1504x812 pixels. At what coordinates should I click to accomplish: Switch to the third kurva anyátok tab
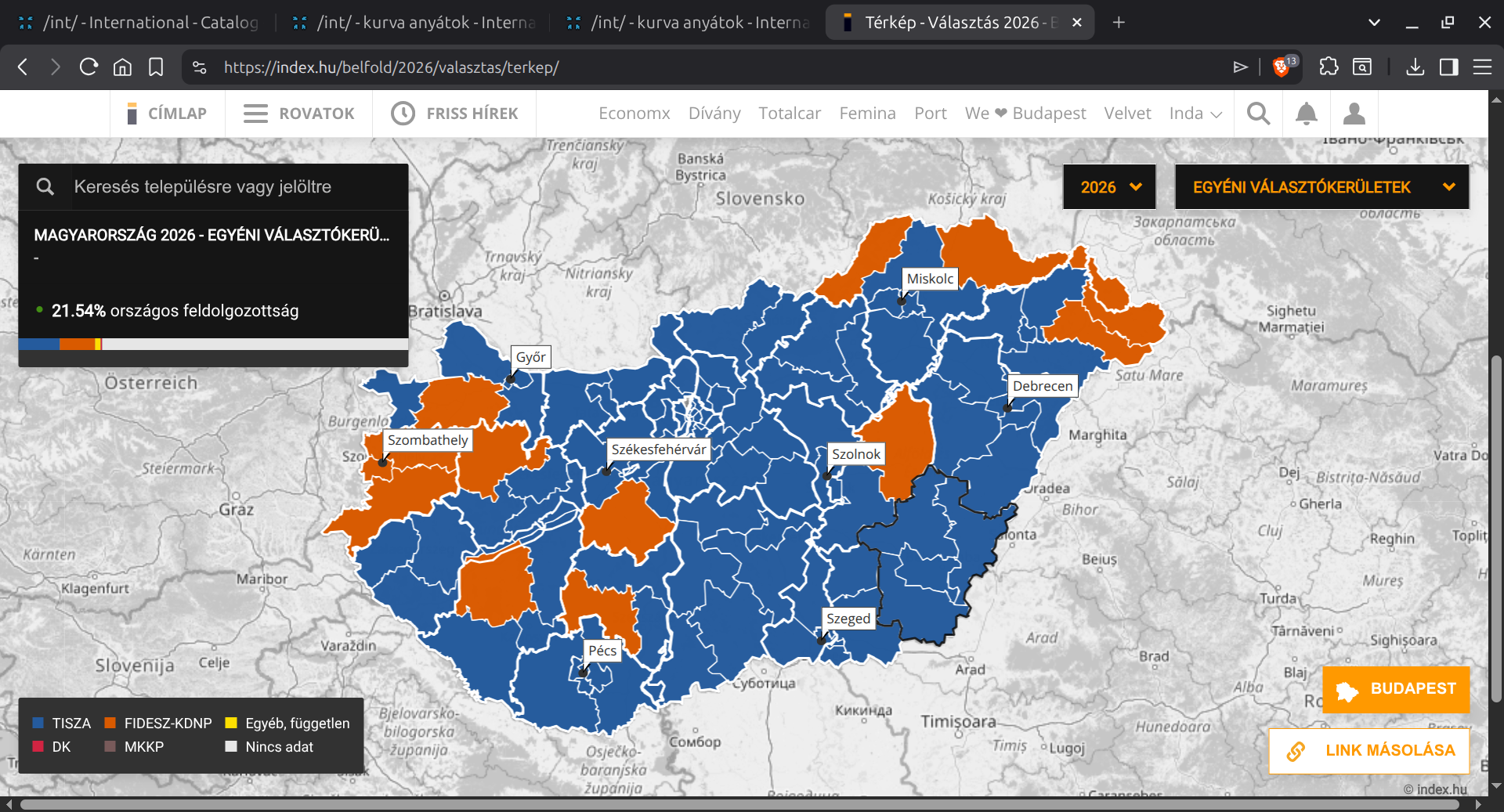tap(687, 23)
